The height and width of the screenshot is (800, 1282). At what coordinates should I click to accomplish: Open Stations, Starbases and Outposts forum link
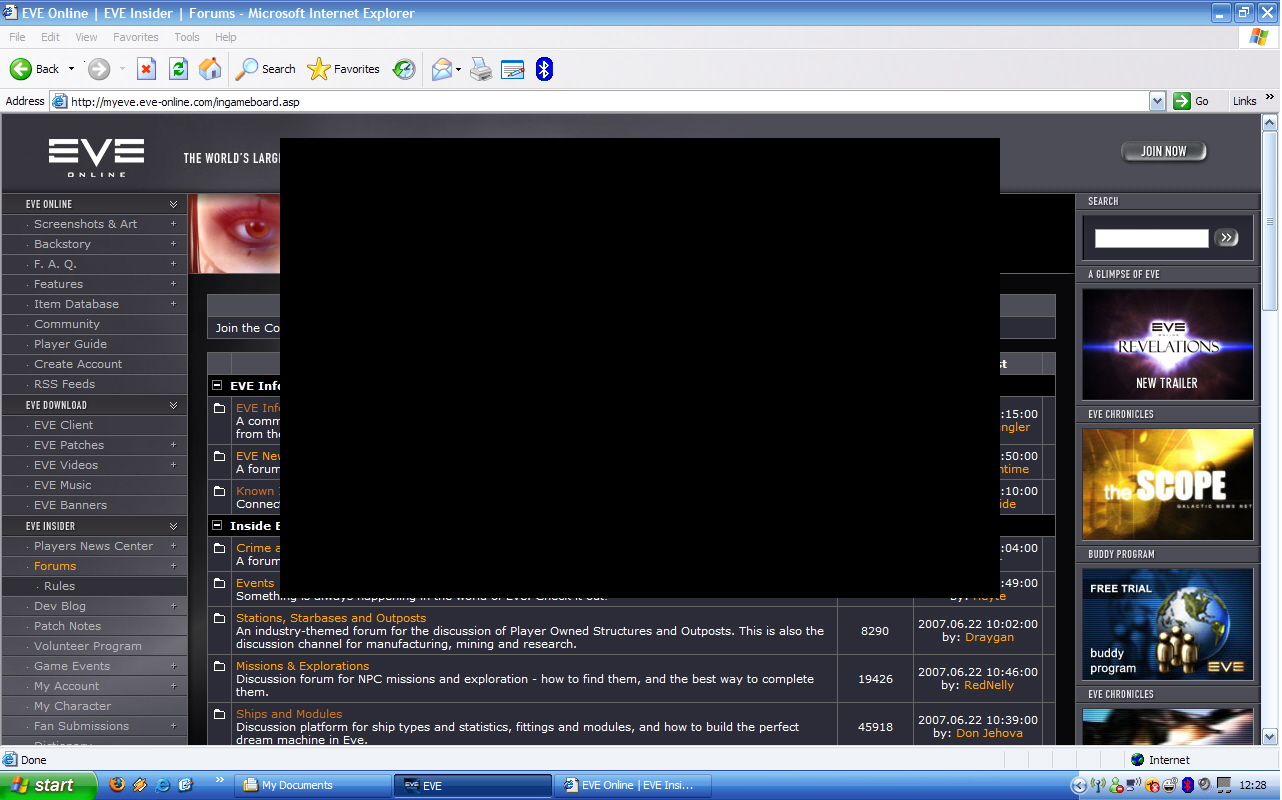pyautogui.click(x=331, y=618)
